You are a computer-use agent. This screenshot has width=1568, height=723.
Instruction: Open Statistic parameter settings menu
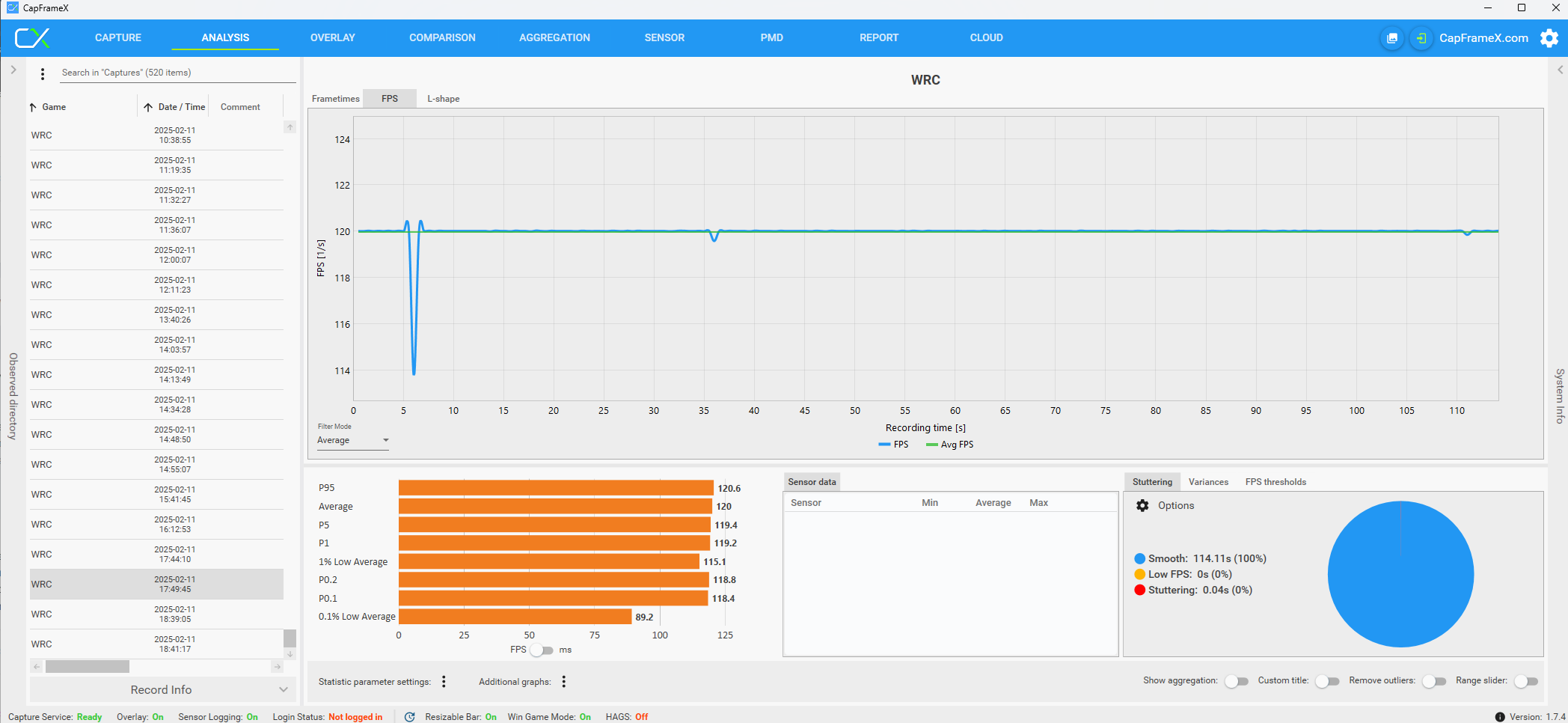point(444,682)
